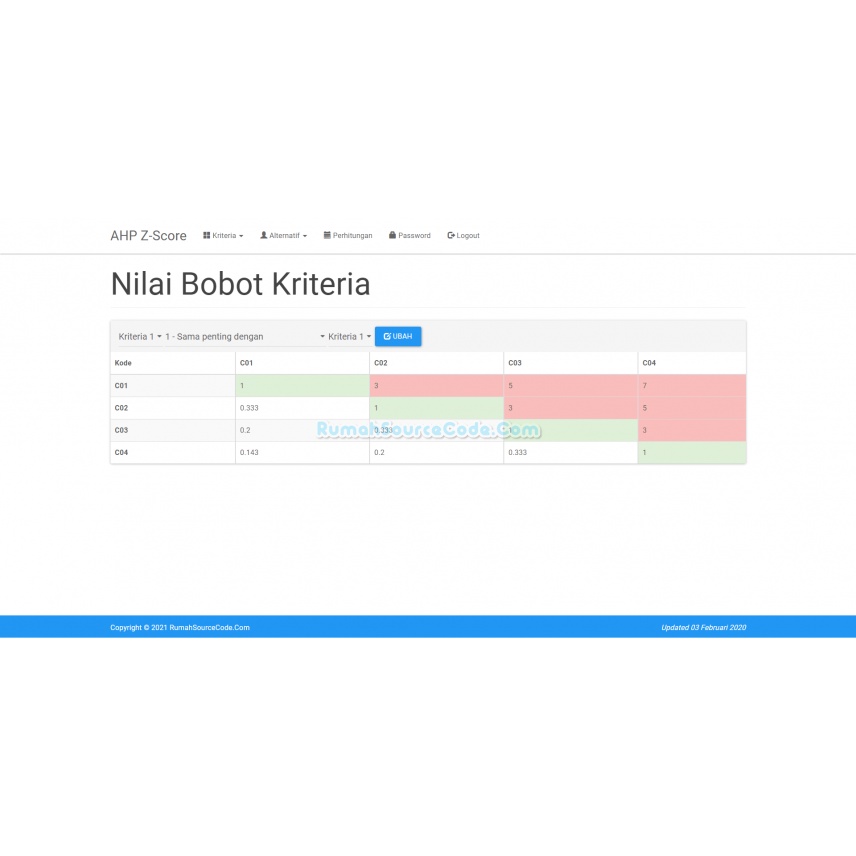Click the C03 column header
This screenshot has width=856, height=856.
[515, 363]
